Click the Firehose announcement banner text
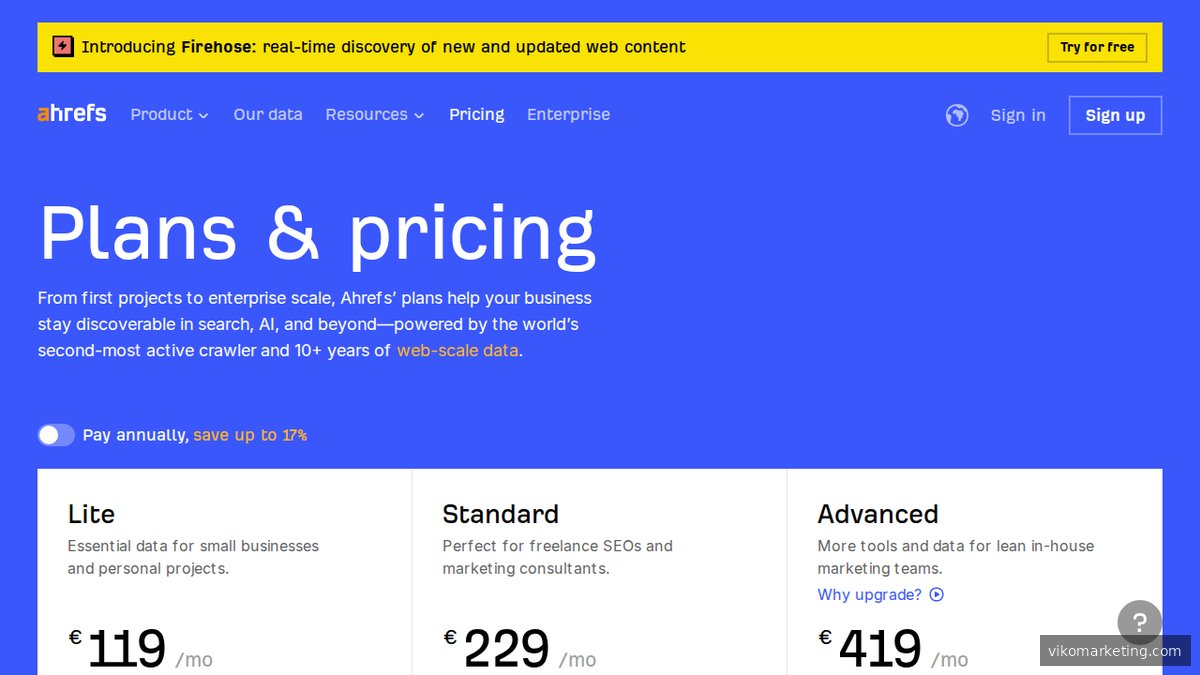 coord(383,47)
